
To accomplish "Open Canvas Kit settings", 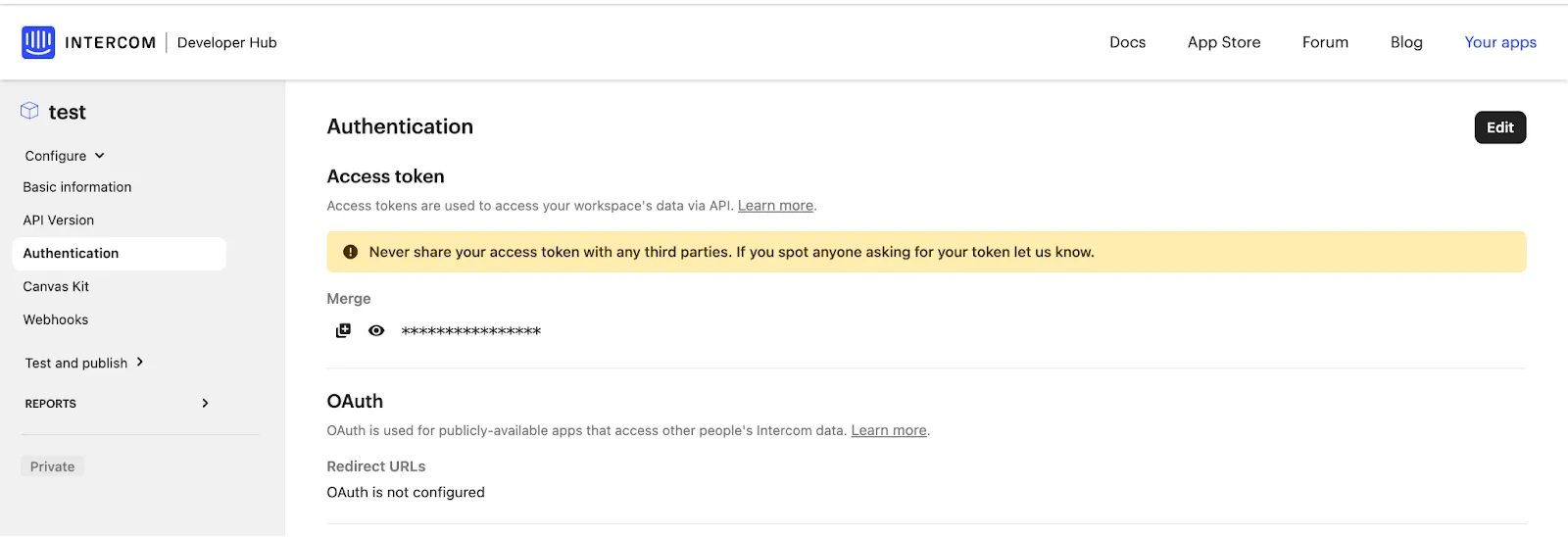I will (x=56, y=287).
